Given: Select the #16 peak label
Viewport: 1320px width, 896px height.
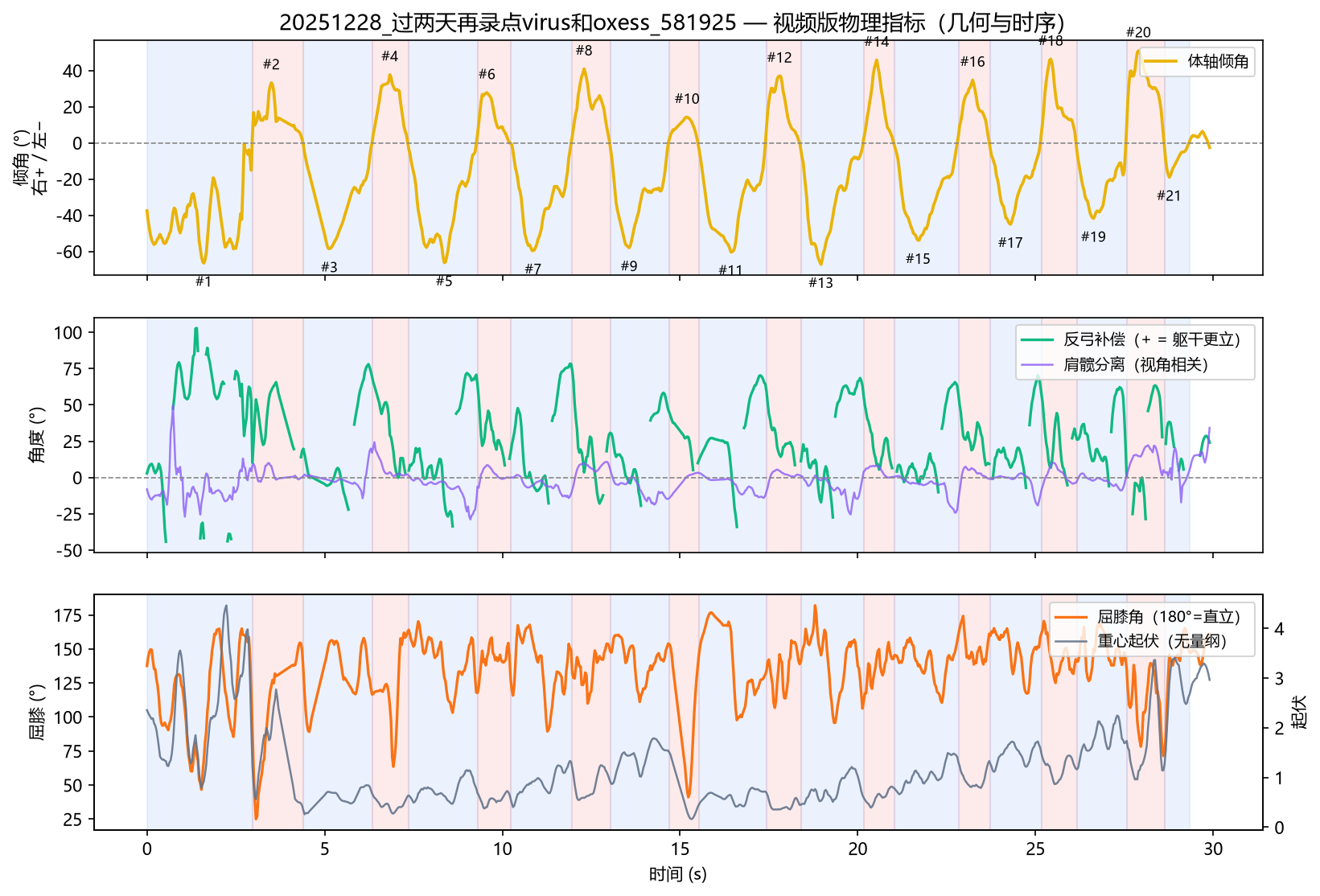Looking at the screenshot, I should 973,61.
